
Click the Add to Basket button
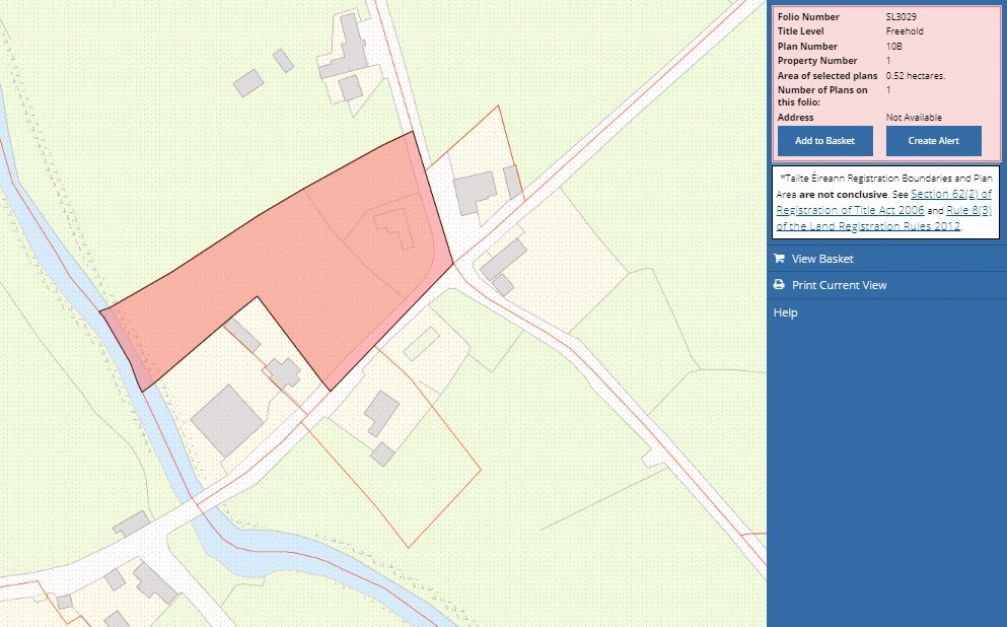coord(823,141)
